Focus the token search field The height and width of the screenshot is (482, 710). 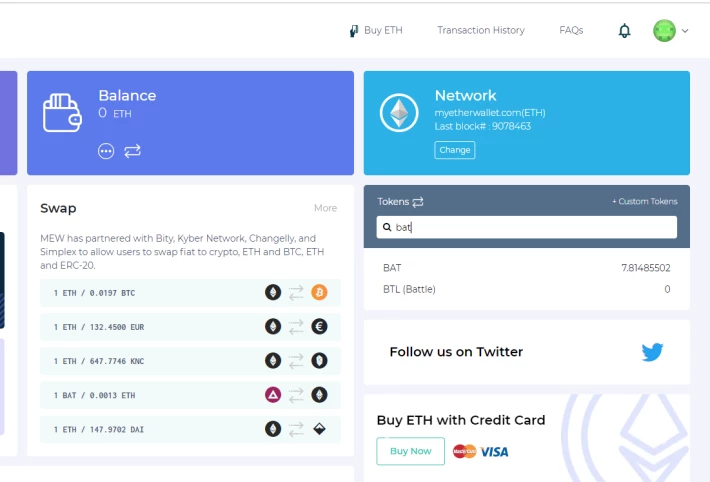(x=527, y=227)
